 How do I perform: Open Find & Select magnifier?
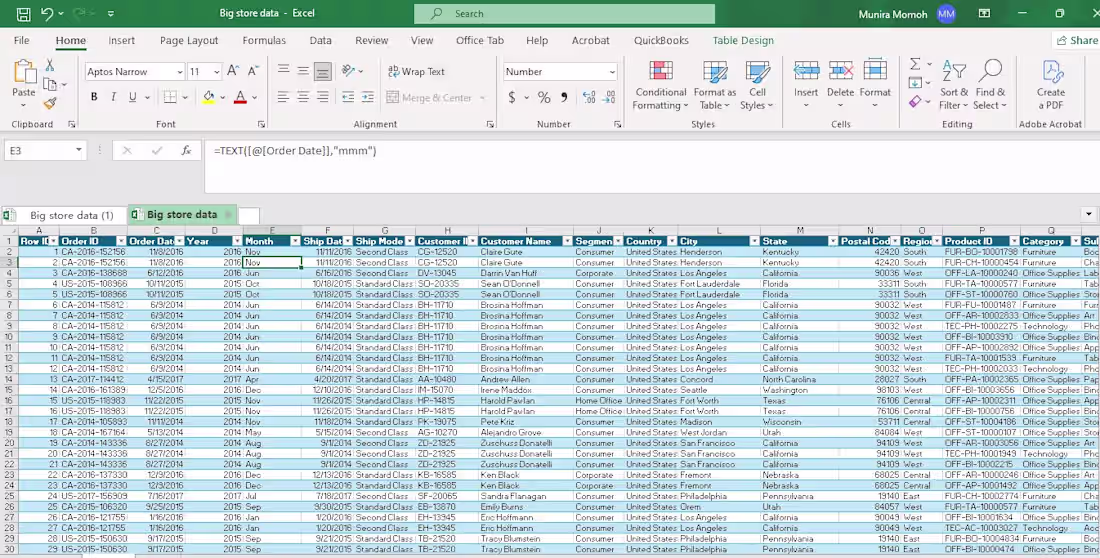coord(991,85)
